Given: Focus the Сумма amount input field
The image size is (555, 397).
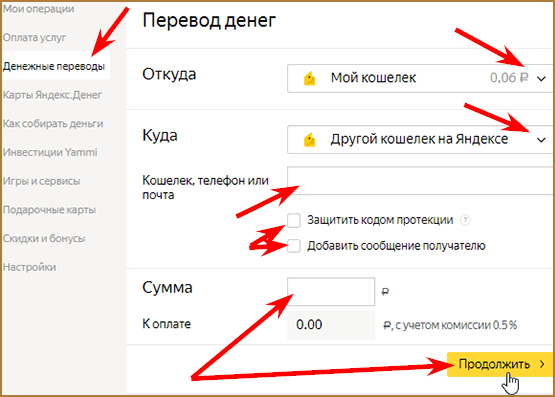Looking at the screenshot, I should coord(331,292).
